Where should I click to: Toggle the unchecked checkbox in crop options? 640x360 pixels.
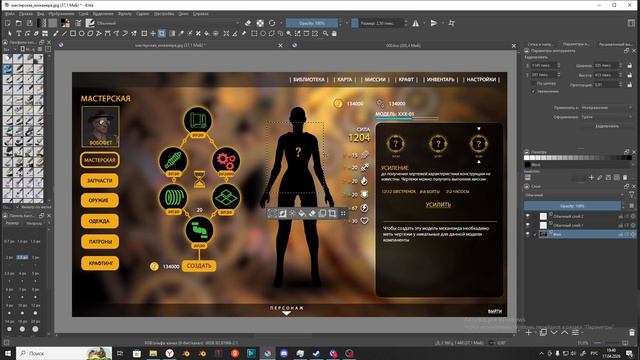click(533, 83)
